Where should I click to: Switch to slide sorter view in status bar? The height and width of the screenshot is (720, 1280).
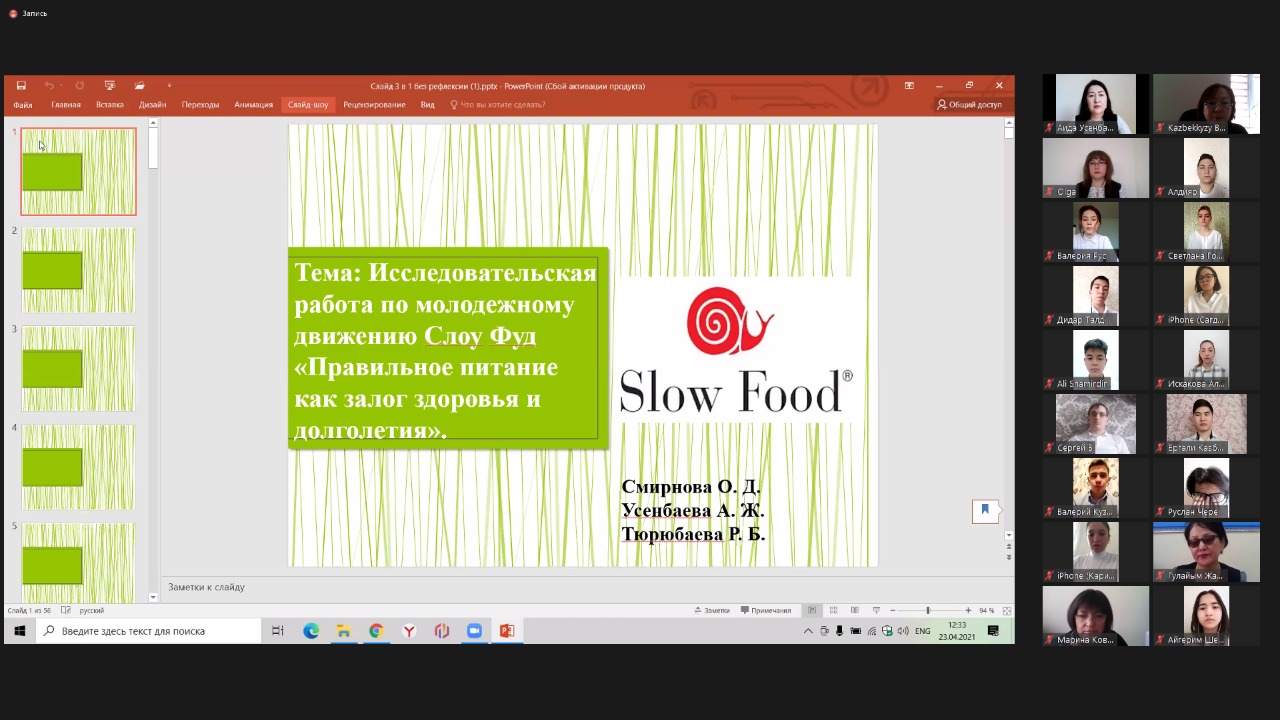click(x=833, y=610)
